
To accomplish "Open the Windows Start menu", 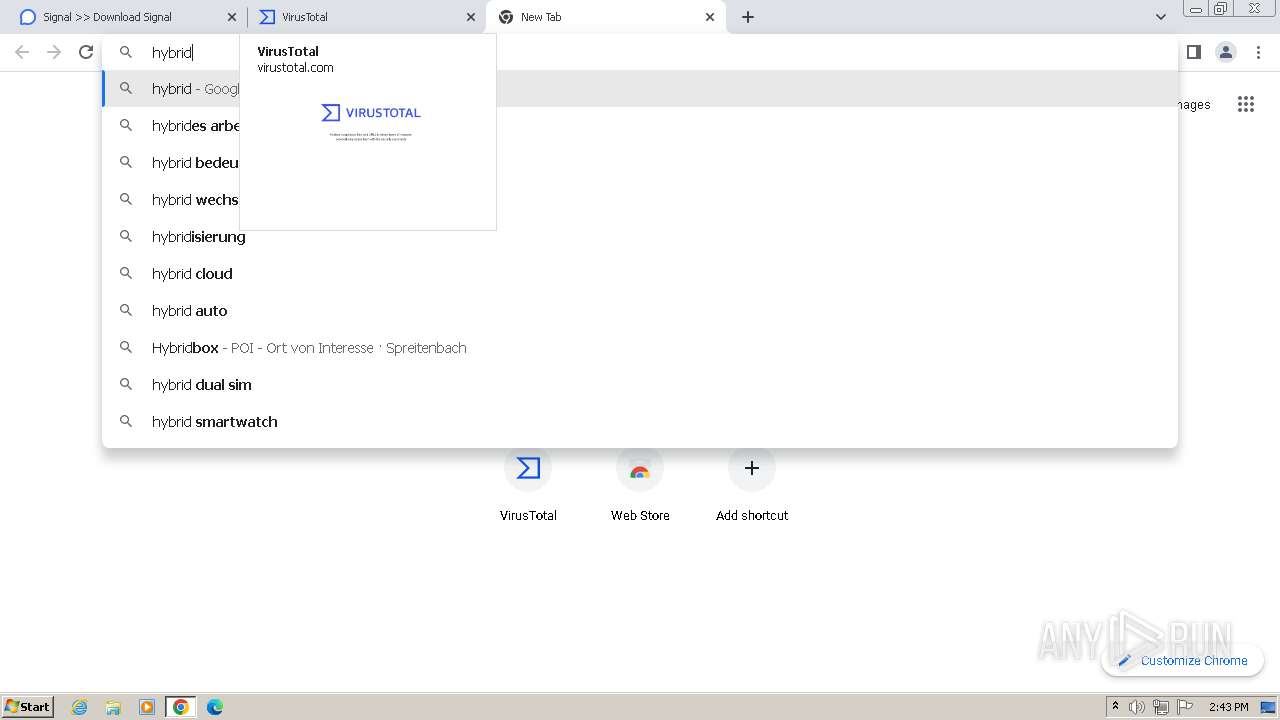I will pos(28,706).
